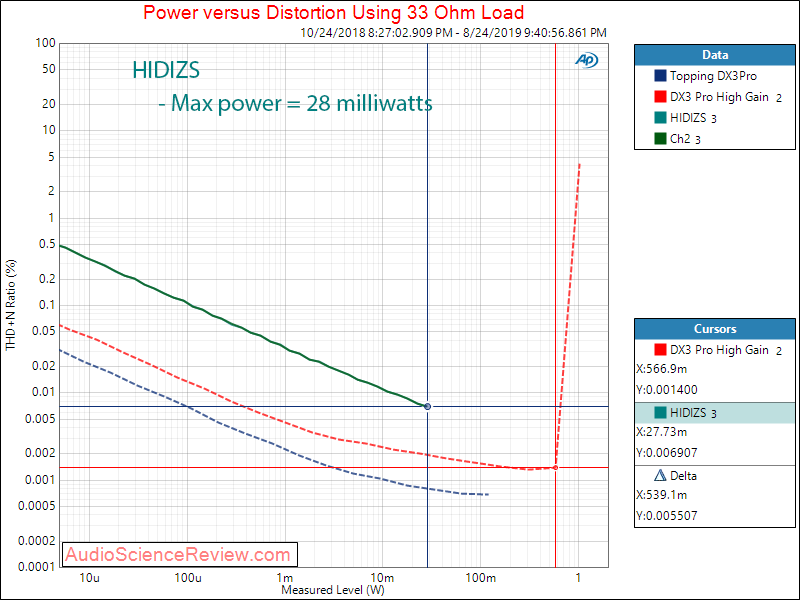Select highlighted HIDIZS cursor row
The height and width of the screenshot is (600, 800).
[714, 413]
